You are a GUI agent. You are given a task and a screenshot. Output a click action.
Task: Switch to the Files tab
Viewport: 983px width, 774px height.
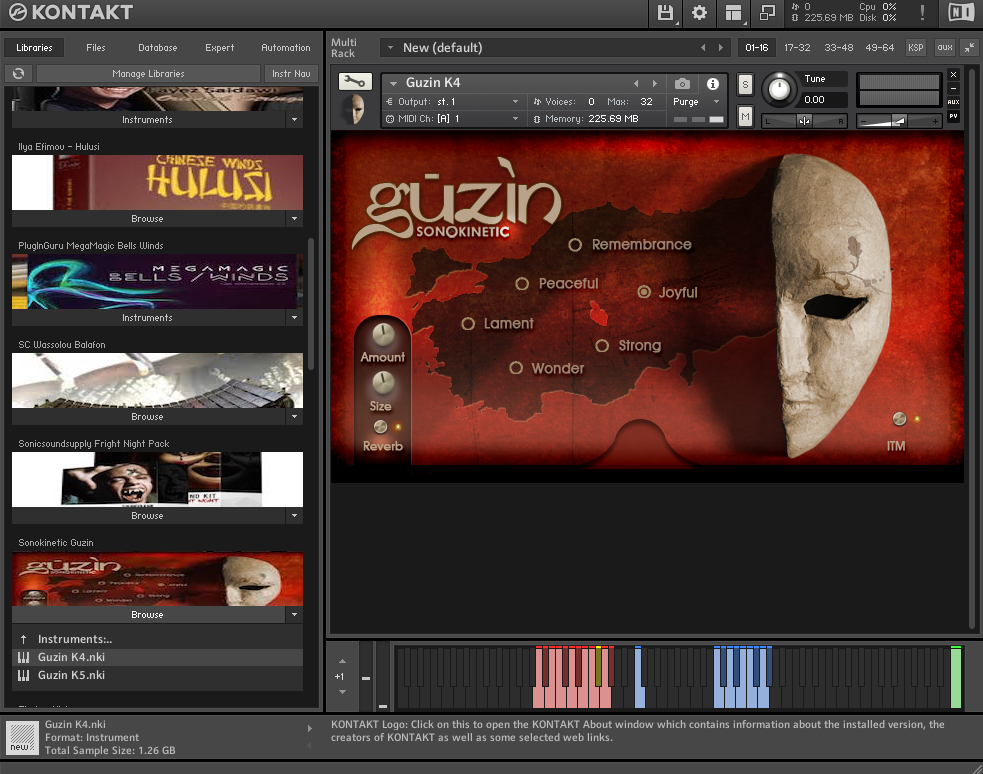96,48
